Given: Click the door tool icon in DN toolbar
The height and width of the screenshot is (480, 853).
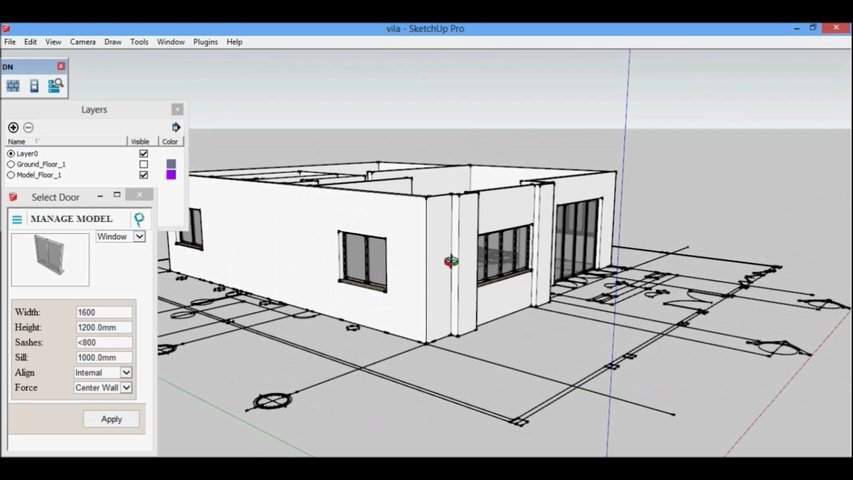Looking at the screenshot, I should (x=34, y=86).
